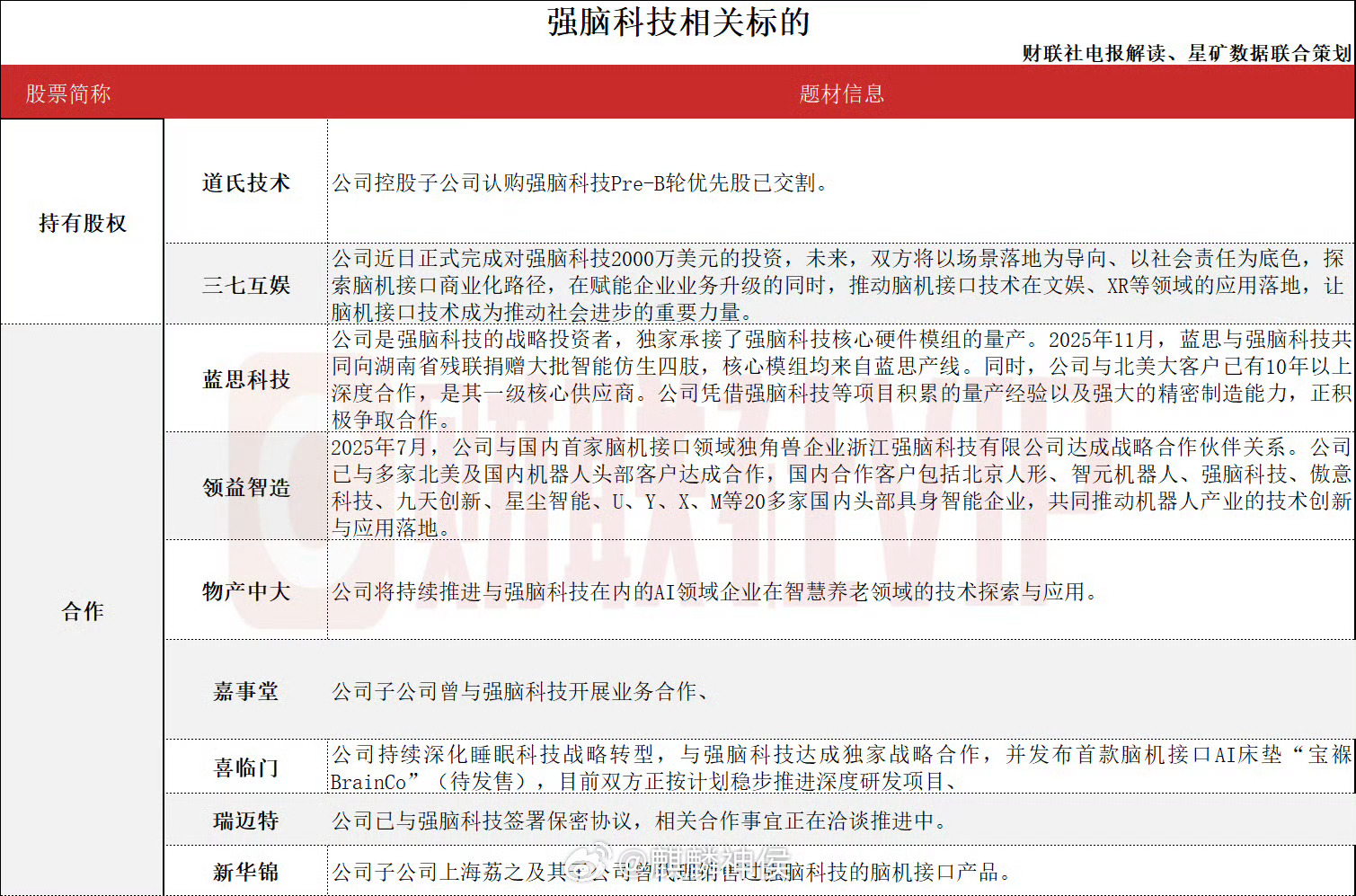1356x896 pixels.
Task: Click the 嘉事堂 stock name
Action: pos(245,692)
